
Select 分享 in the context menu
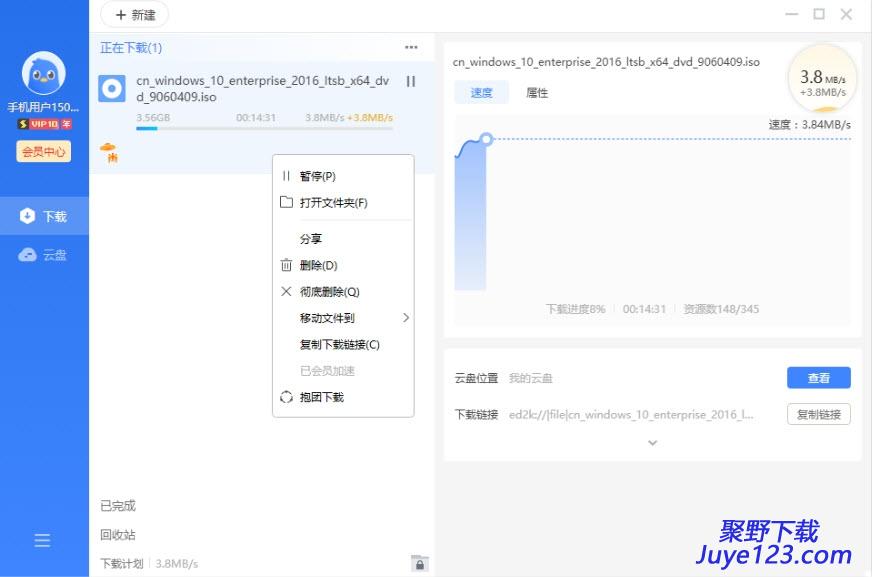(x=343, y=239)
